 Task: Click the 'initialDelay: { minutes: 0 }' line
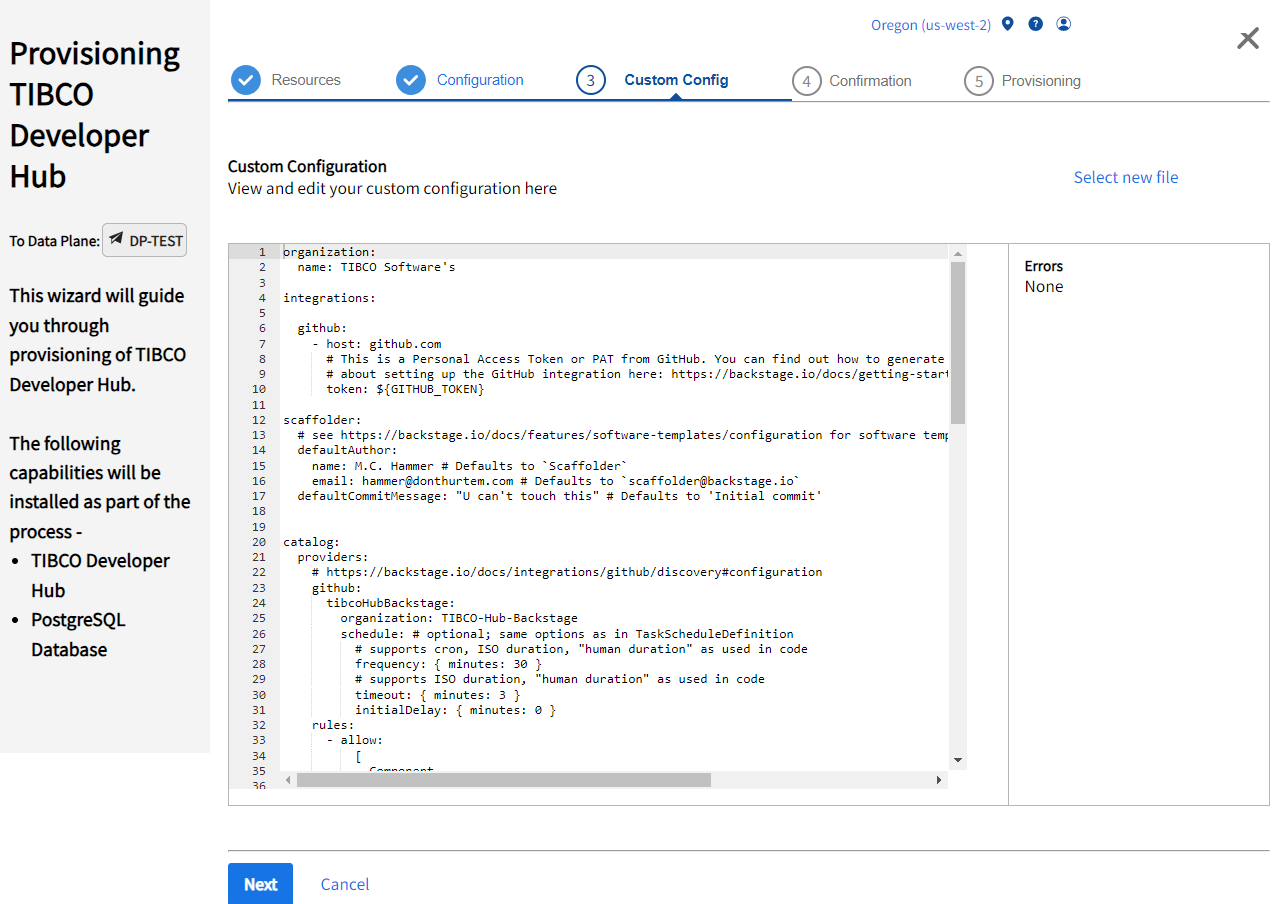point(455,710)
